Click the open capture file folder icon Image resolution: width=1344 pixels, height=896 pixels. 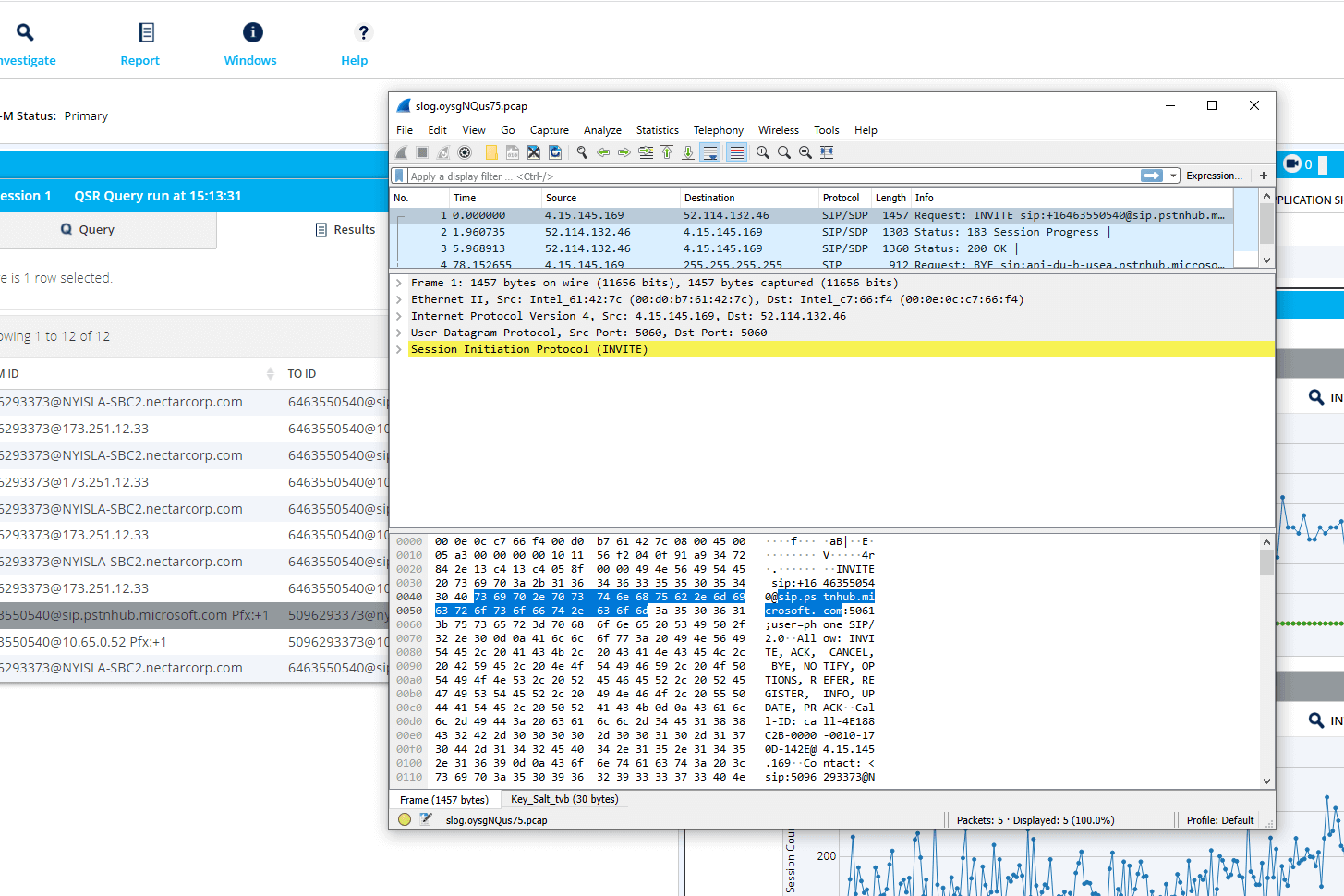pyautogui.click(x=491, y=152)
